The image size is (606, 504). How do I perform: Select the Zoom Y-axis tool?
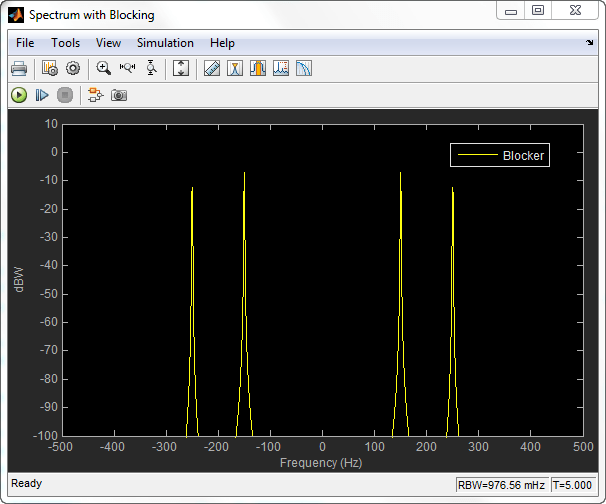point(151,68)
